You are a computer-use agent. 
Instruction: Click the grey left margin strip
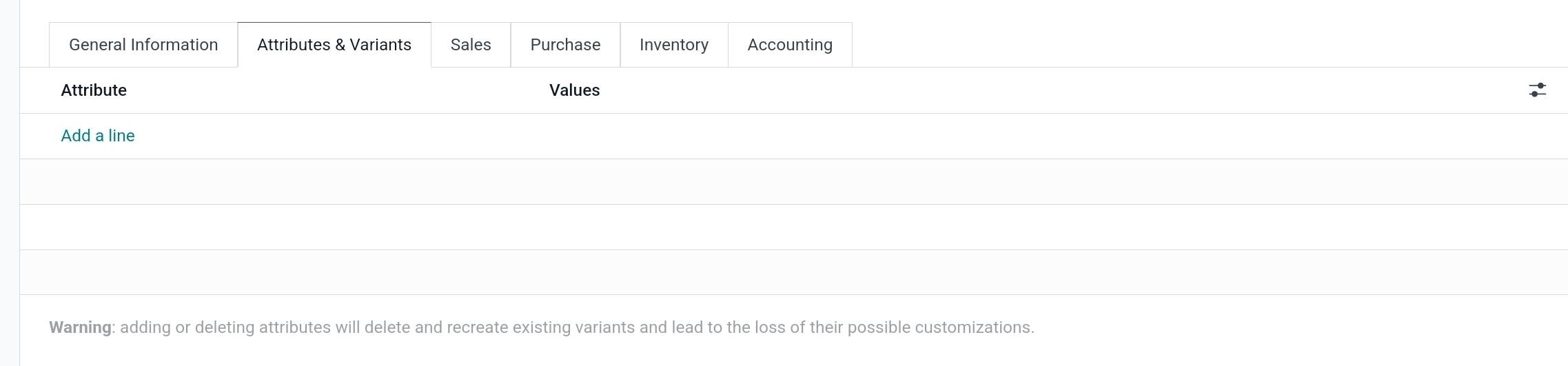point(9,207)
